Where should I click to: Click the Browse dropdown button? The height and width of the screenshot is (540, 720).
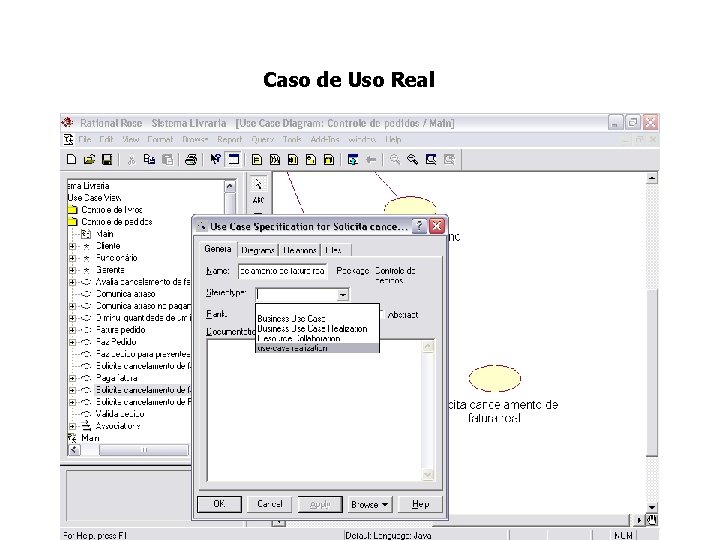tap(370, 504)
